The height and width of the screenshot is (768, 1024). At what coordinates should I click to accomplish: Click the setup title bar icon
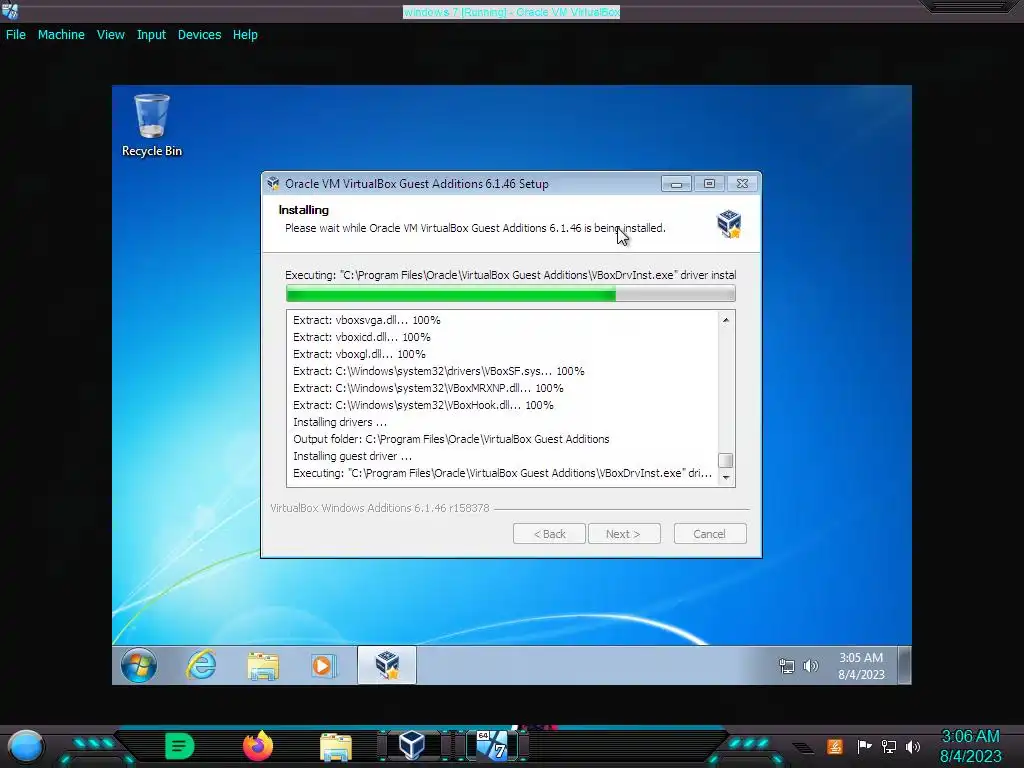pos(274,184)
